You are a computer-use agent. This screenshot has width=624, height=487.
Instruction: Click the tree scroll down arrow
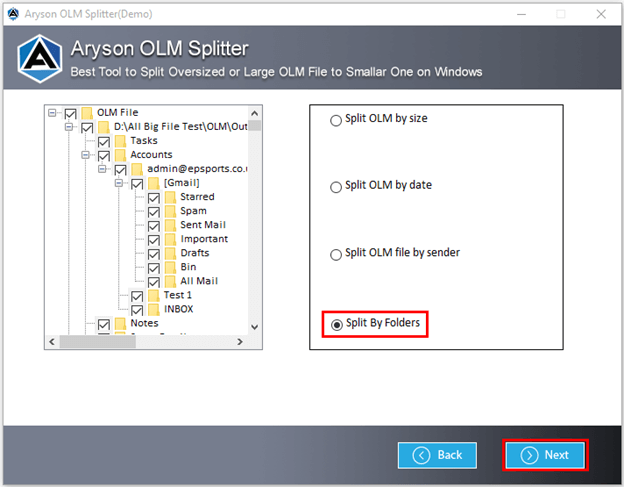click(255, 327)
